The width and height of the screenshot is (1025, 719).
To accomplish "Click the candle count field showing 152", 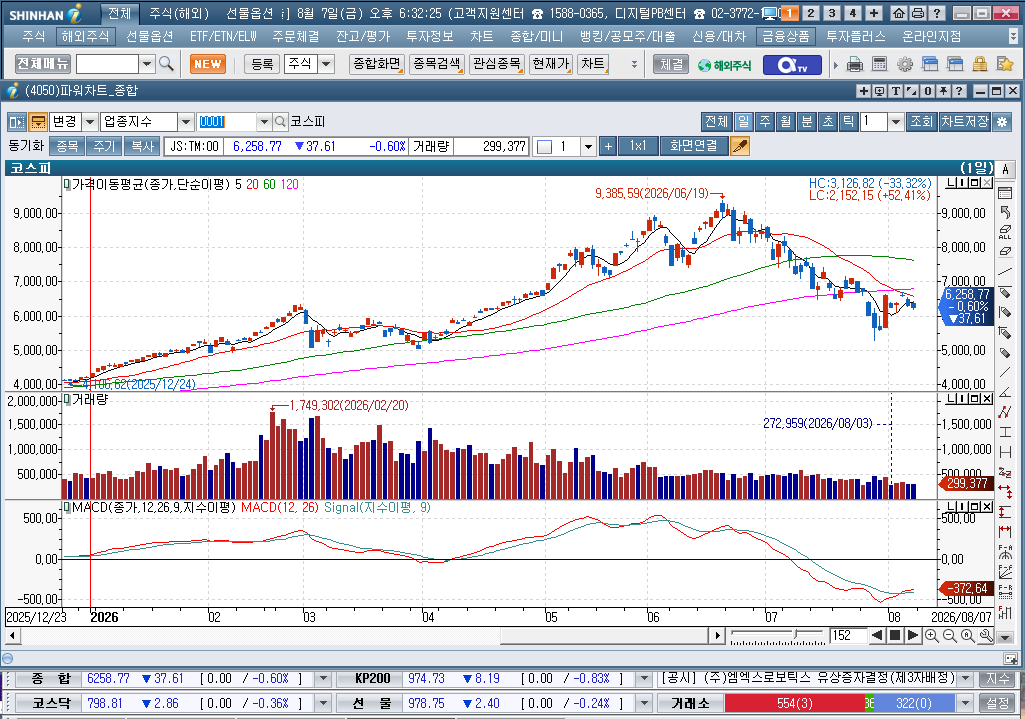I will (848, 635).
